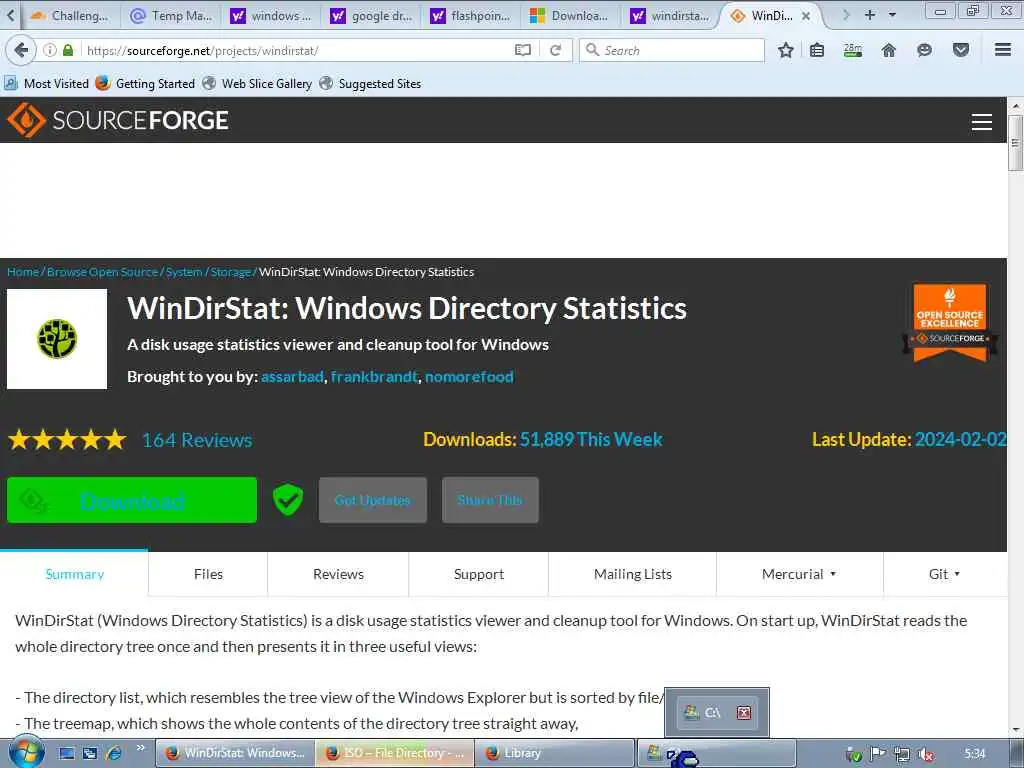Bookmark this page with the star icon
1024x768 pixels.
786,50
